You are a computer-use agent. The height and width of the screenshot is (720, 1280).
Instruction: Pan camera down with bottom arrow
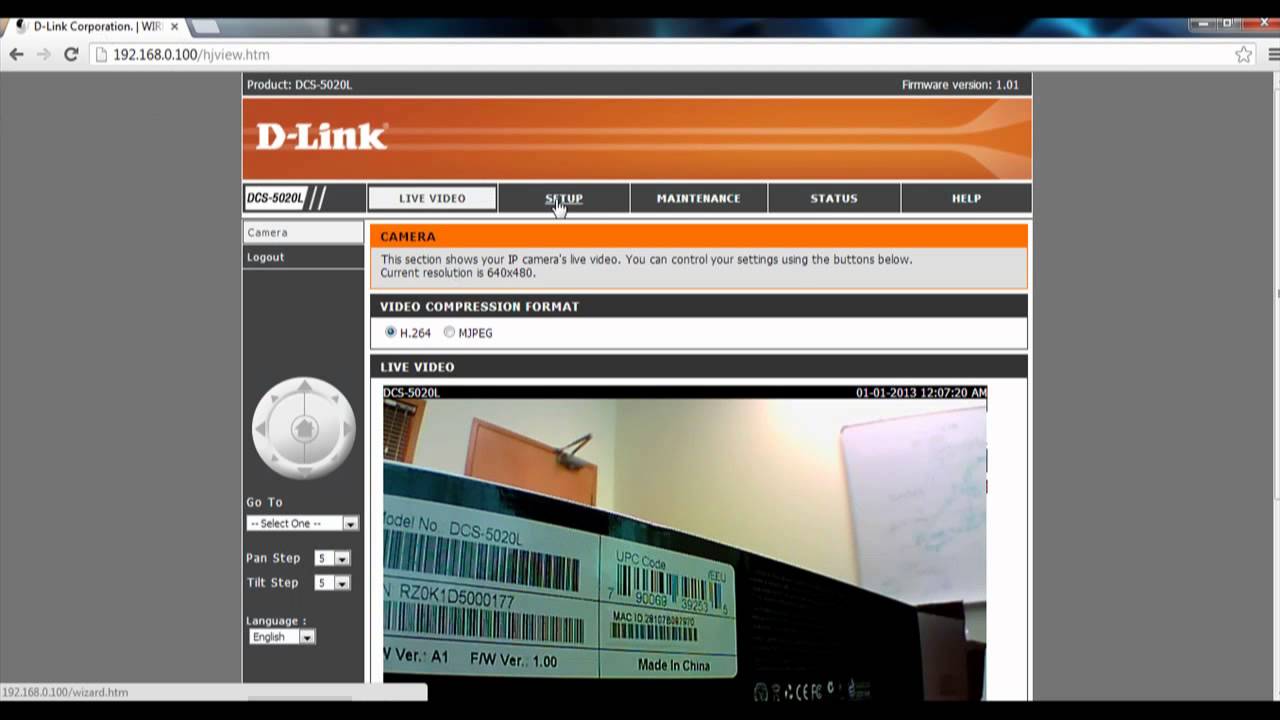point(304,471)
